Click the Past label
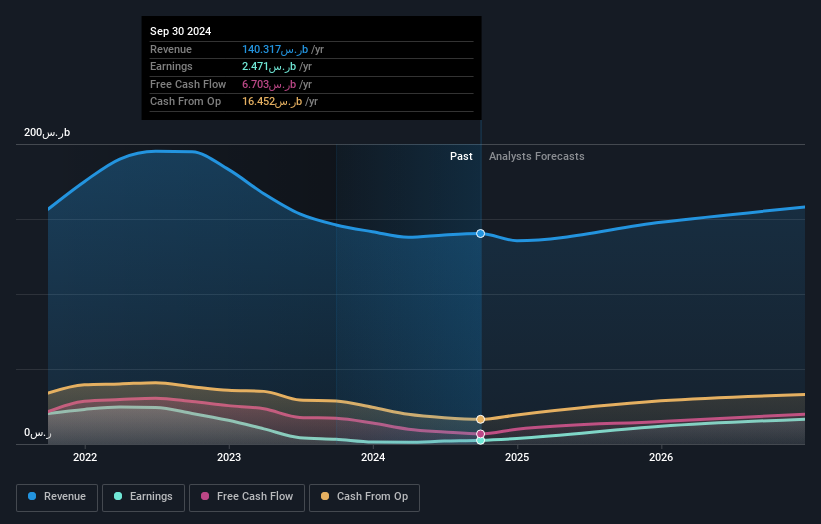821x524 pixels. [x=461, y=156]
